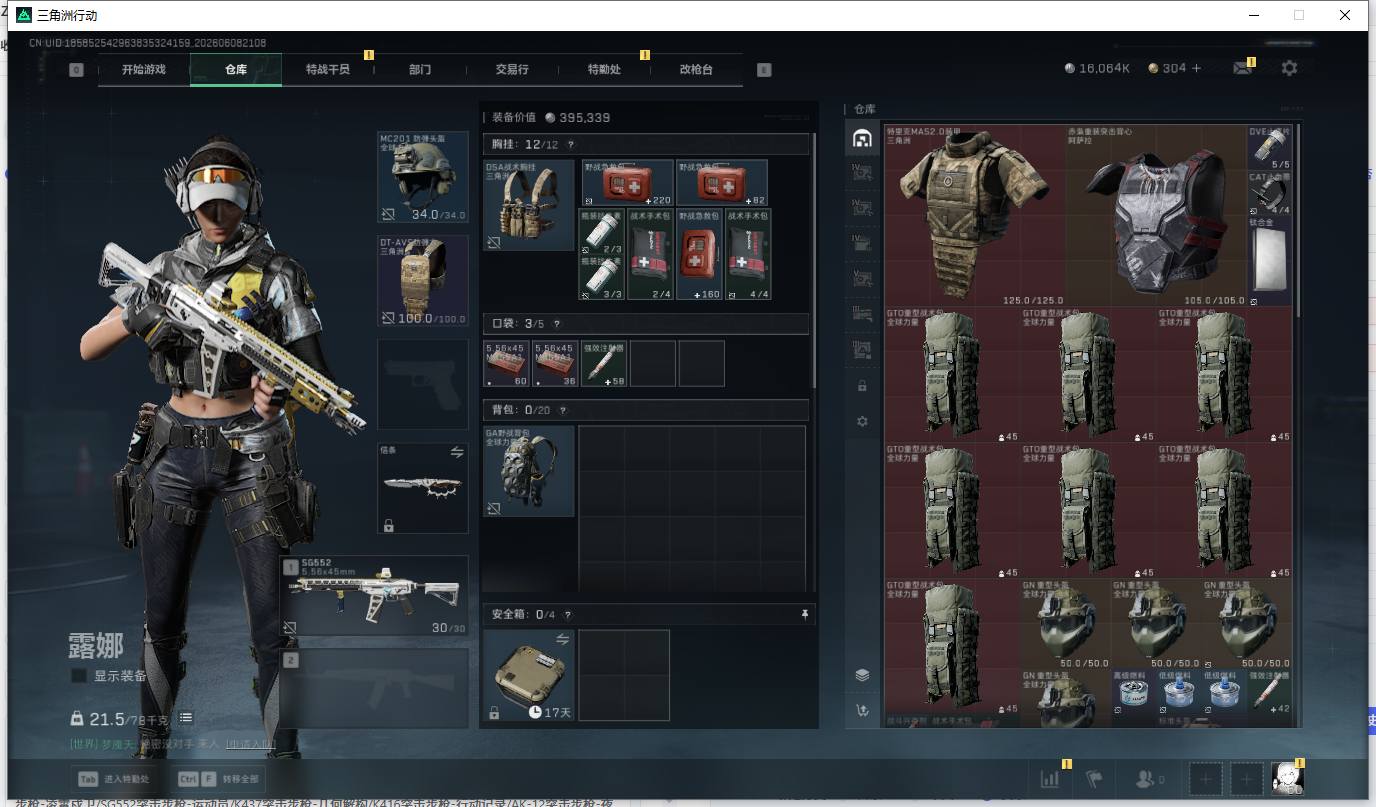Select the painkiller bottle showing 2/3
This screenshot has height=807, width=1376.
(603, 231)
